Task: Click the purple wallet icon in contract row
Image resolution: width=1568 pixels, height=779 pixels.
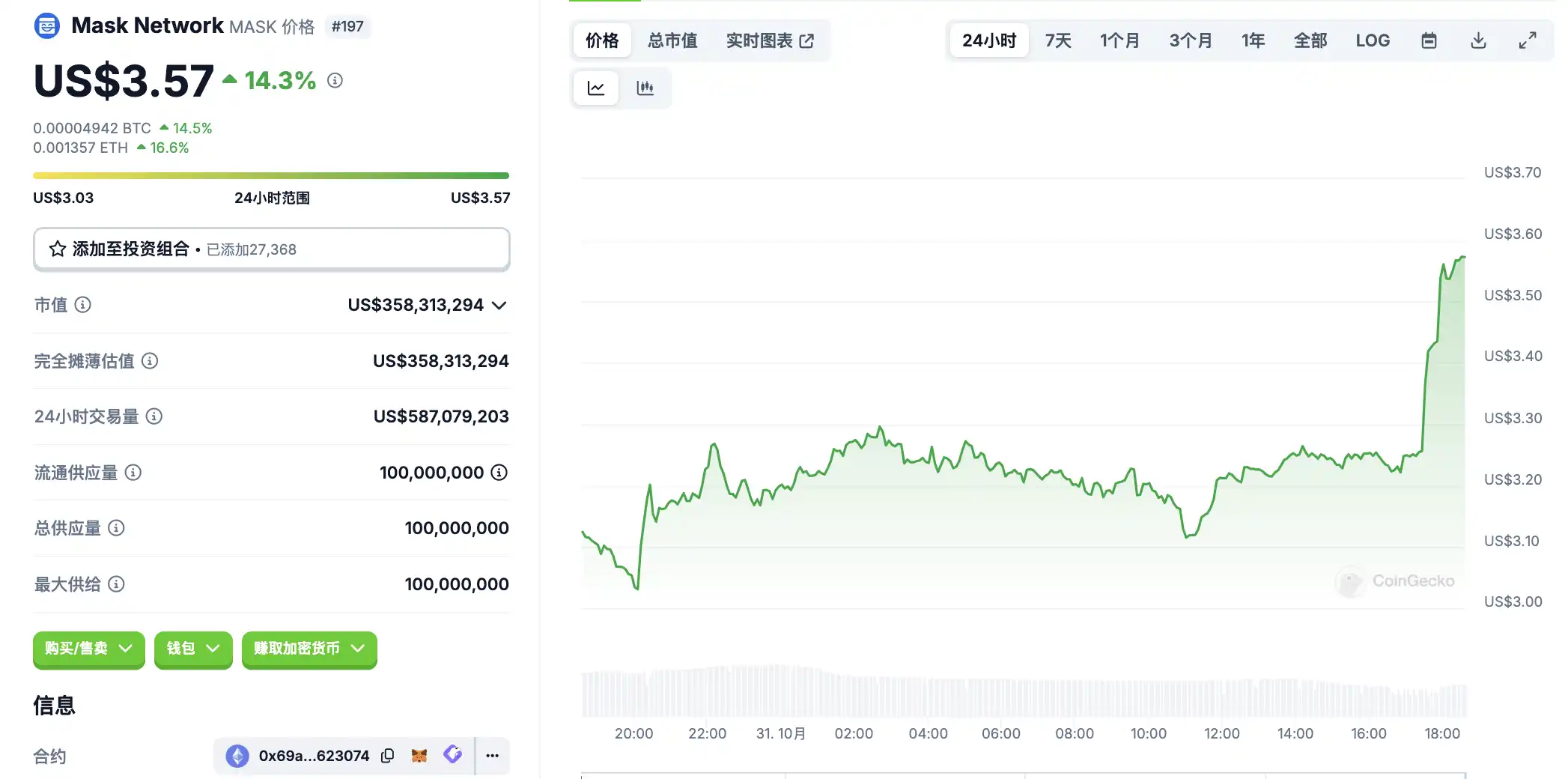Action: [452, 754]
